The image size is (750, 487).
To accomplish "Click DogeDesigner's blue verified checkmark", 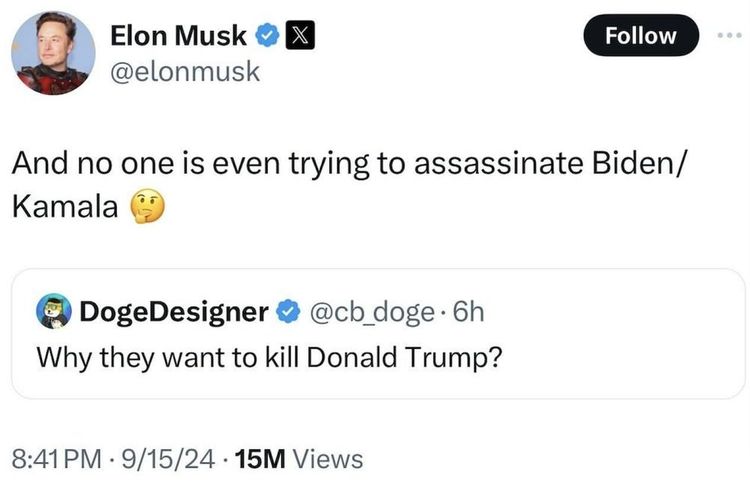I will click(x=287, y=312).
